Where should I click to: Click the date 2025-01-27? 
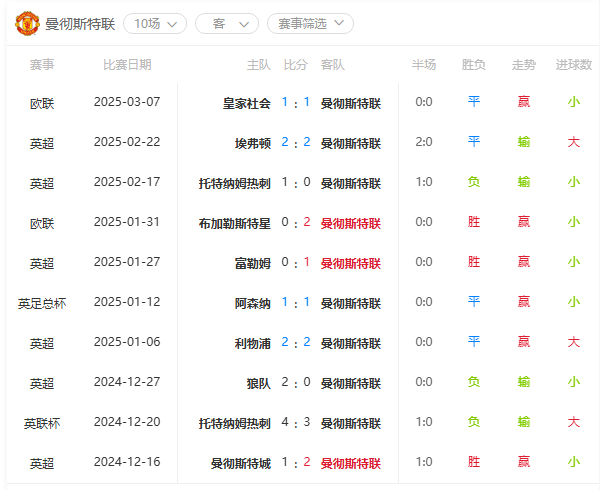pyautogui.click(x=127, y=262)
